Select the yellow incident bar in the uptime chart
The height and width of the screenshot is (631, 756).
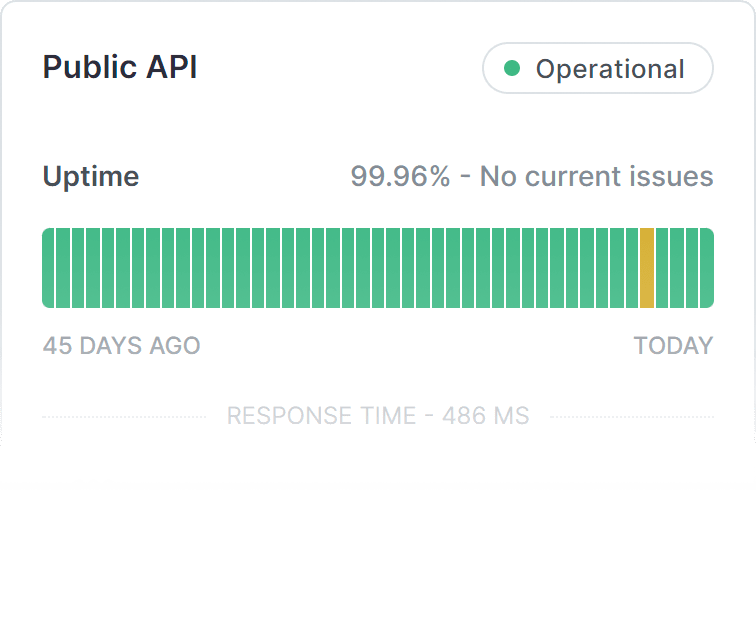[x=647, y=268]
